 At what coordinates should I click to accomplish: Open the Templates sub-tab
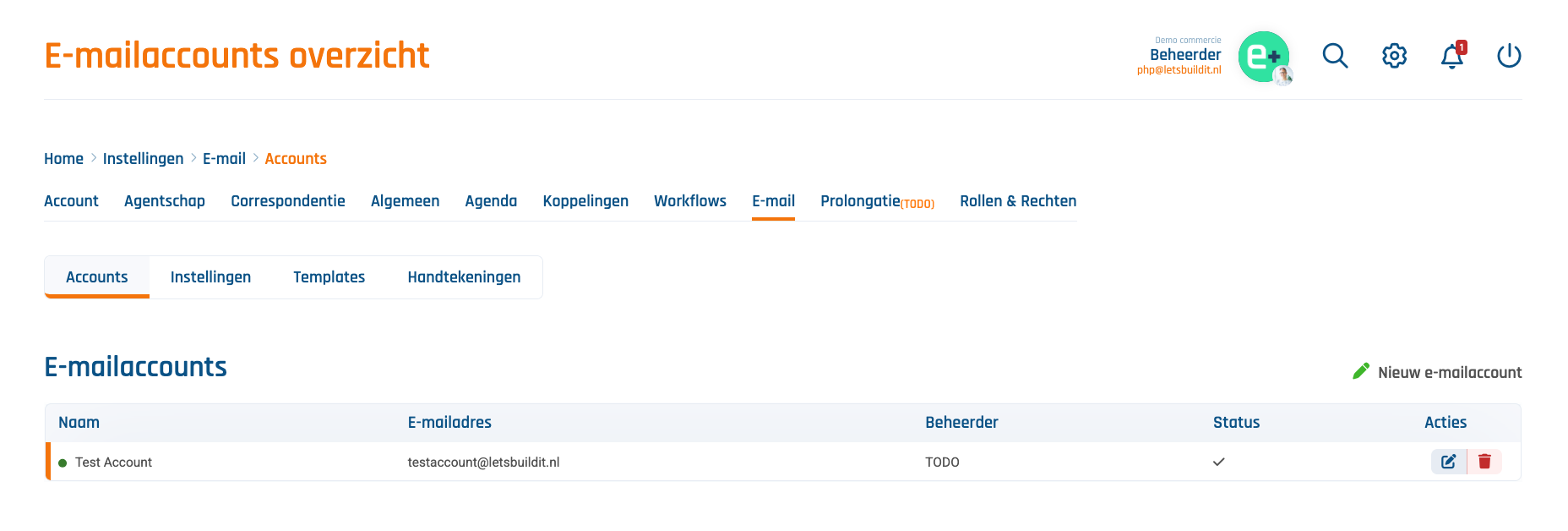(329, 277)
